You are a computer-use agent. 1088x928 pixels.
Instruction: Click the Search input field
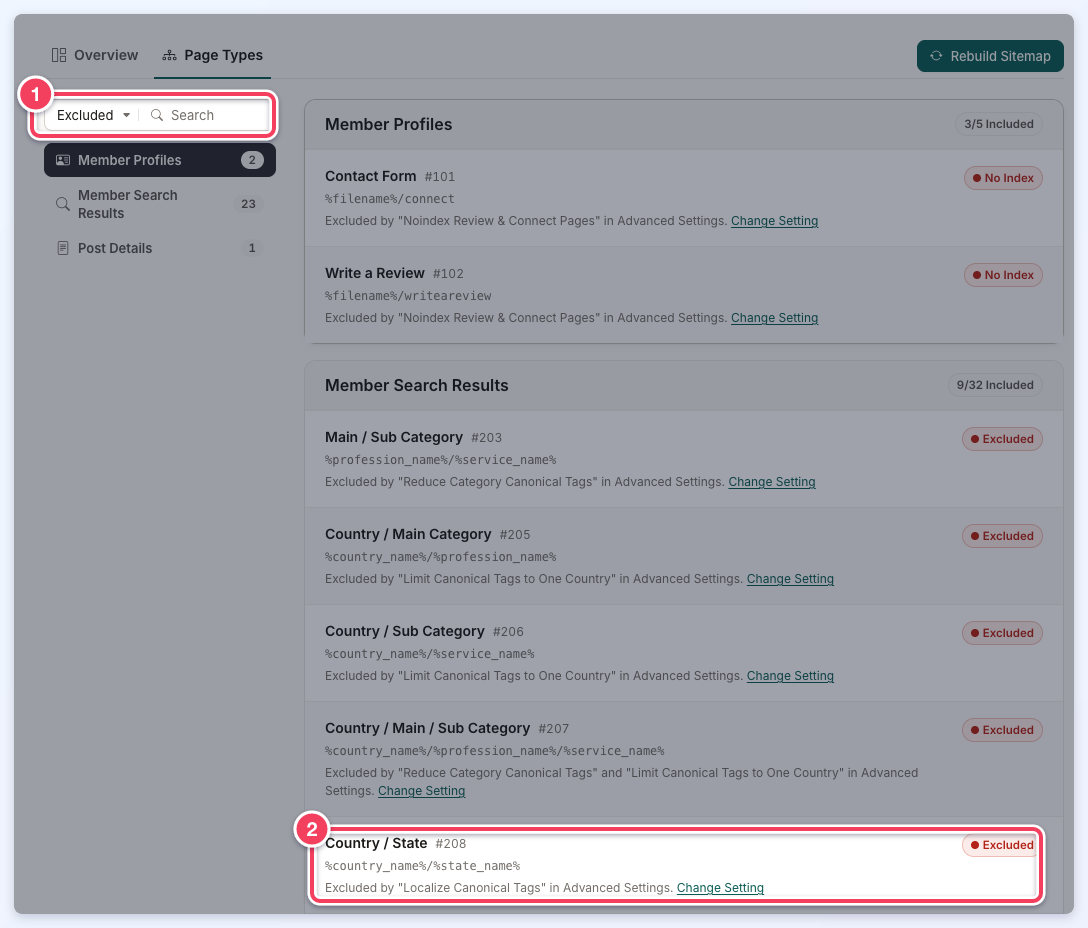(x=205, y=115)
